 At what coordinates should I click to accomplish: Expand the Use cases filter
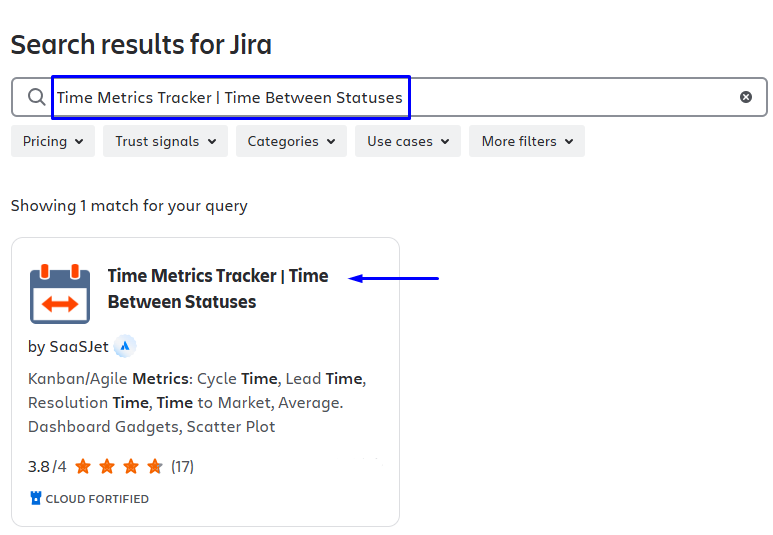[x=407, y=141]
